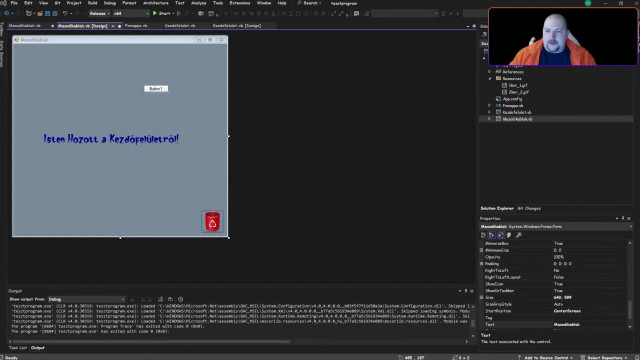Click the Events lightning icon in Properties
Viewport: 640px width, 360px height.
tap(509, 235)
